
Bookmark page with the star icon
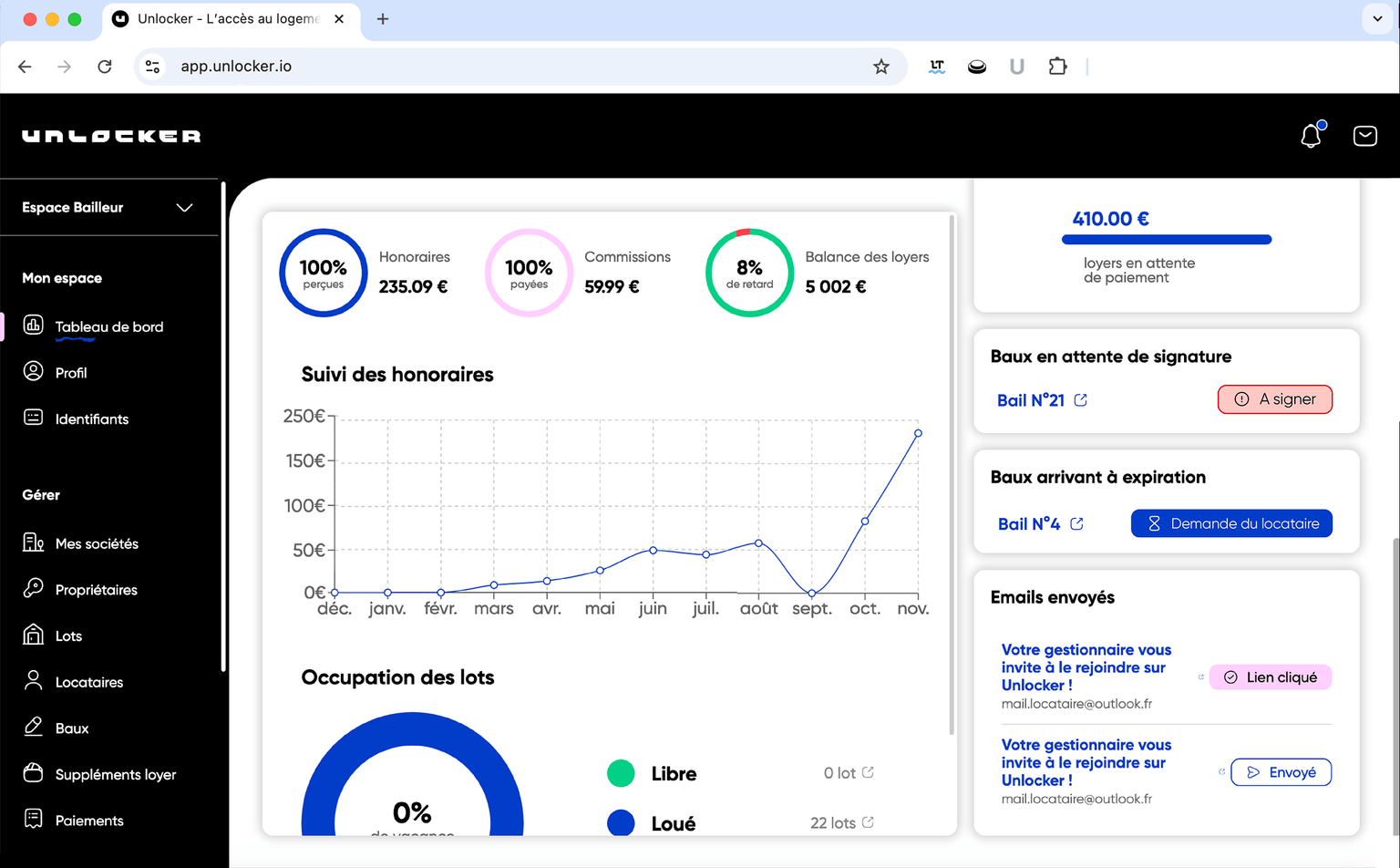tap(880, 67)
